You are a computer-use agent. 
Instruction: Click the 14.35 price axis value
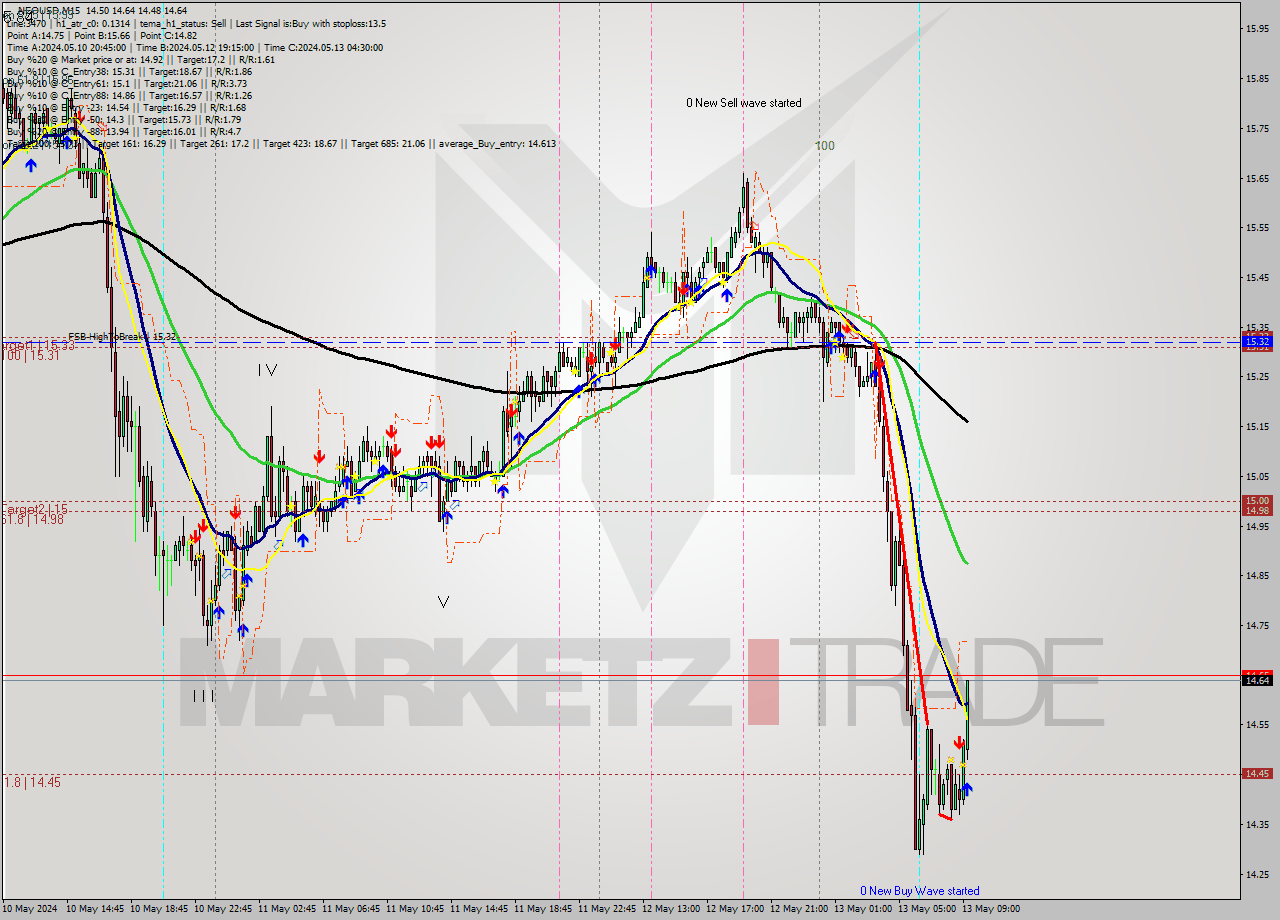1257,824
